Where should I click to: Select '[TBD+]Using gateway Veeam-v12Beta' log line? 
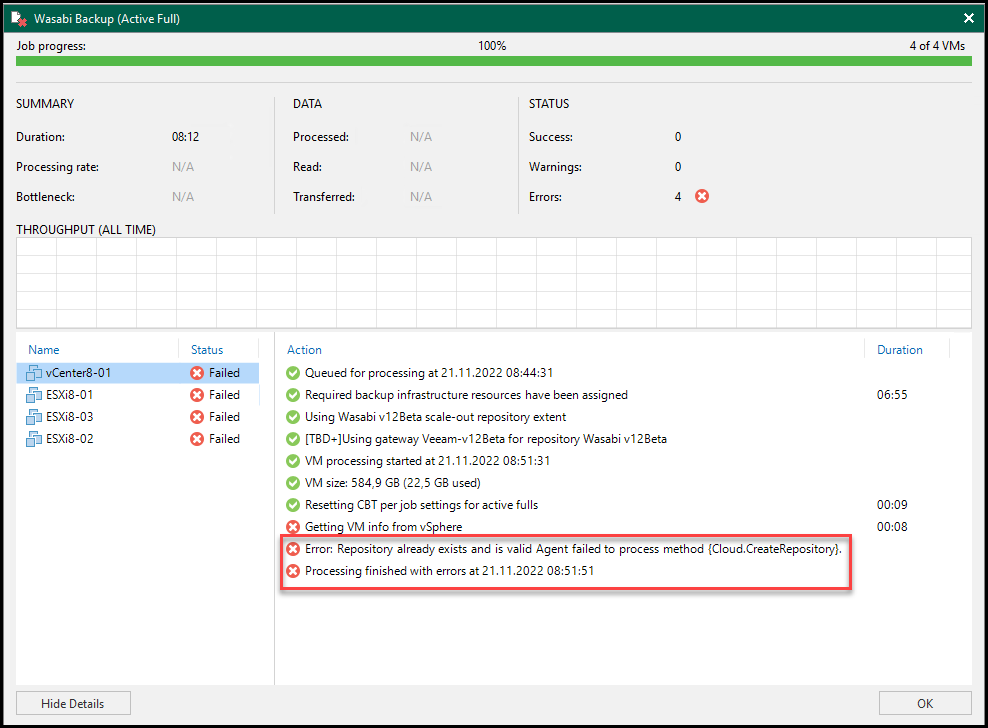[x=486, y=439]
